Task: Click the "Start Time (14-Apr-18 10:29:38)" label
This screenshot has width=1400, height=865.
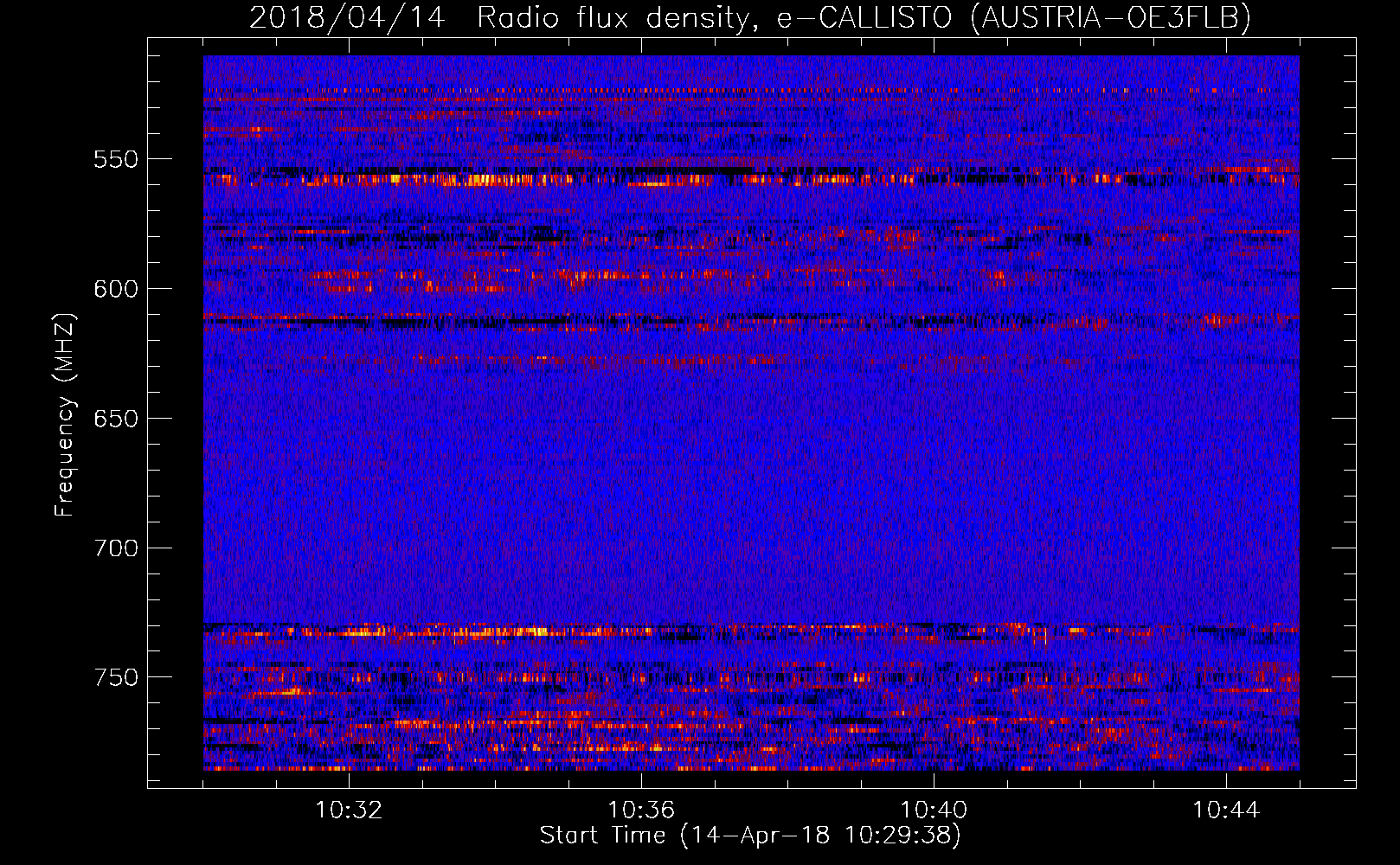Action: point(750,836)
